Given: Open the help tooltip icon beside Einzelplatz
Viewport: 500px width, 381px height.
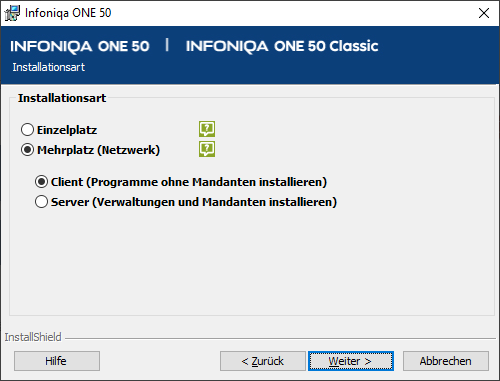Looking at the screenshot, I should click(207, 129).
